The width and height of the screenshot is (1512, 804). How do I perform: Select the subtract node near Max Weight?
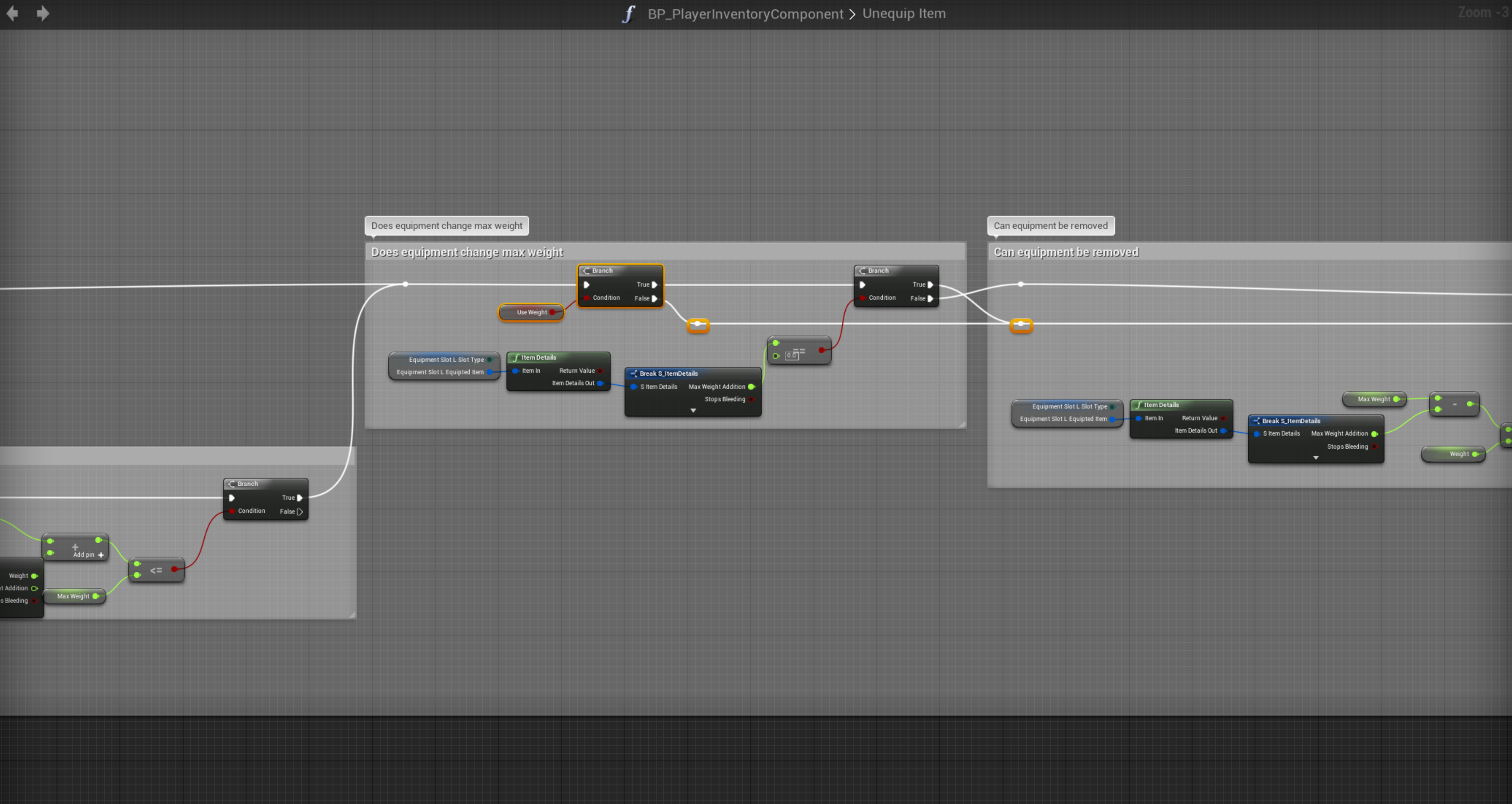(x=1454, y=404)
